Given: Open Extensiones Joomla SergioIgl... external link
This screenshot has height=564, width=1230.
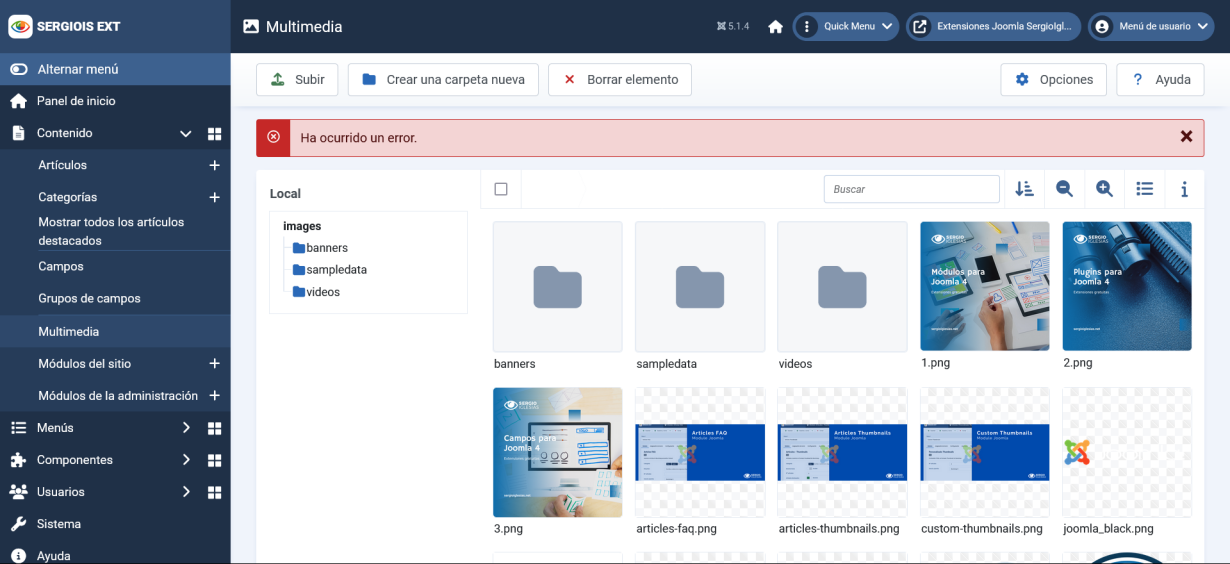Looking at the screenshot, I should (x=993, y=27).
